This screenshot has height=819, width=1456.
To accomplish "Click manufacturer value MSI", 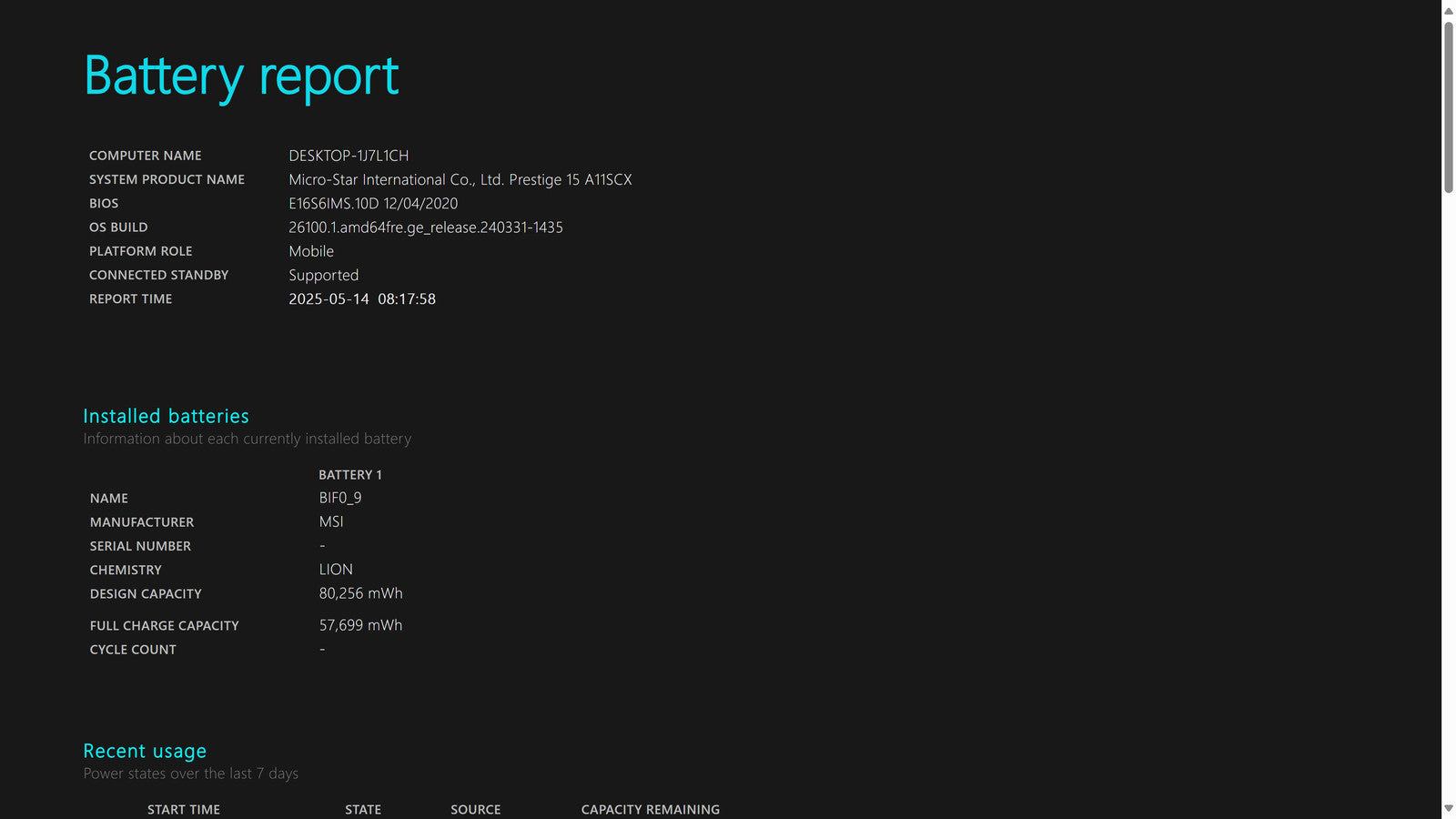I will 331,521.
